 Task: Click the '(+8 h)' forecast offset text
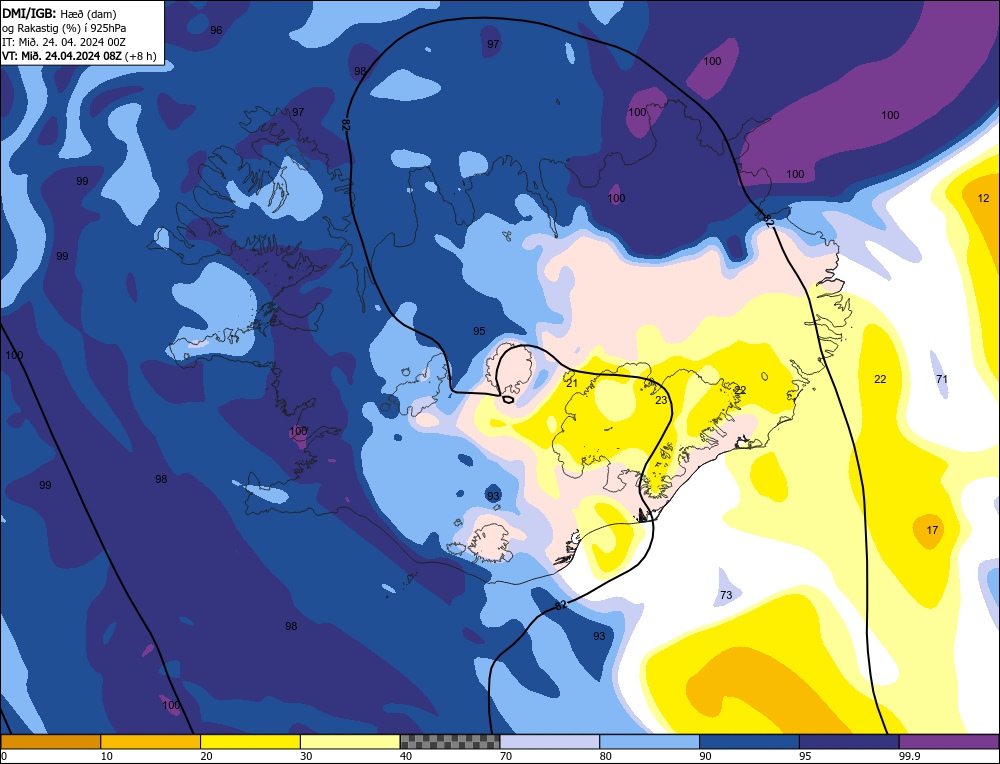tap(140, 56)
